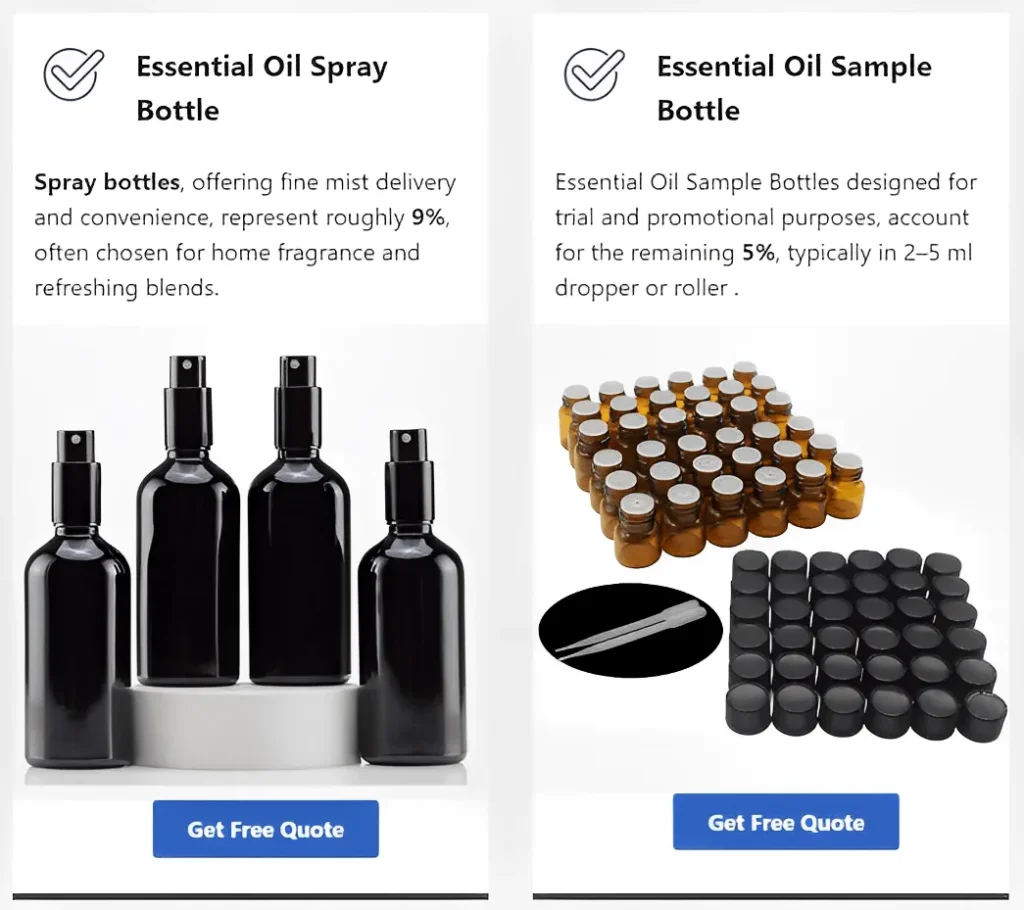The width and height of the screenshot is (1024, 910).
Task: Click the rightmost black spray bottle
Action: (413, 596)
